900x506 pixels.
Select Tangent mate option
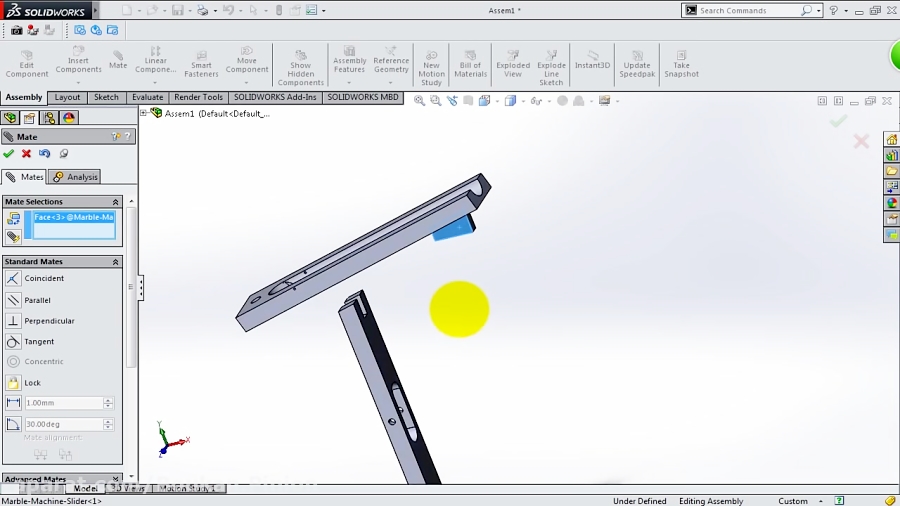click(30, 341)
